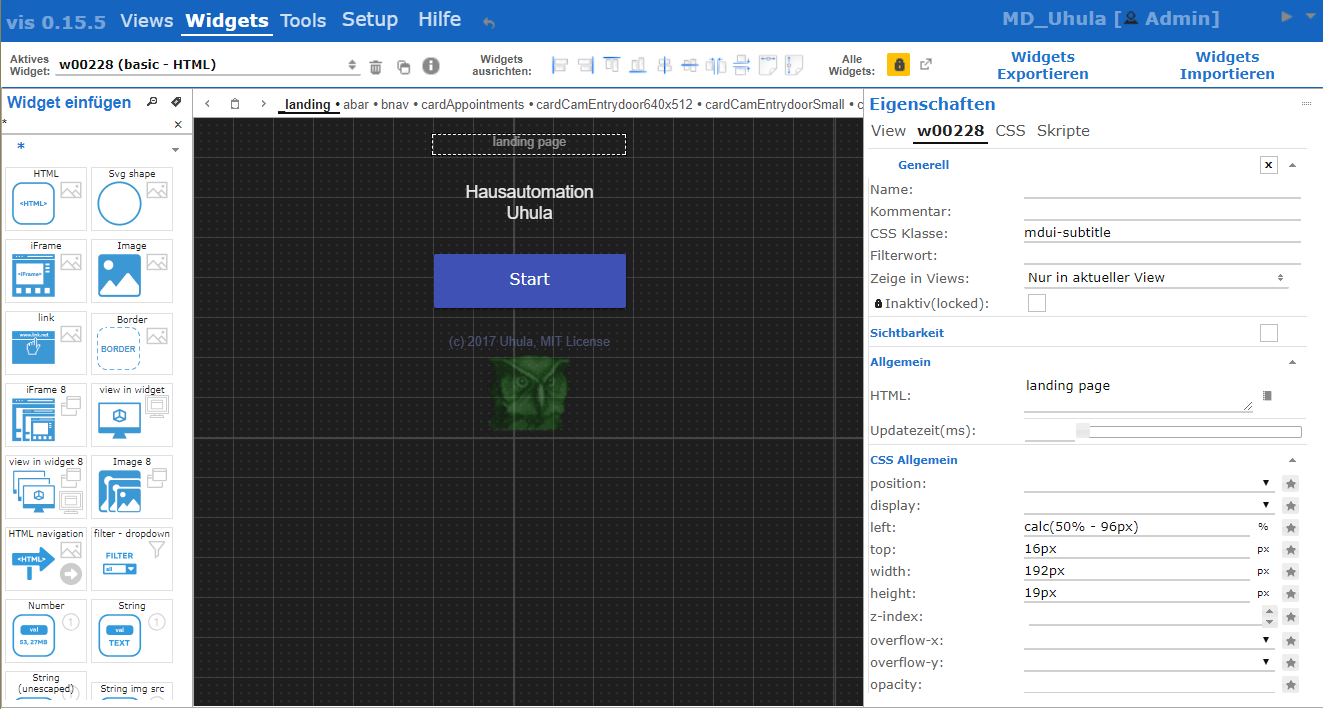Viewport: 1323px width, 709px height.
Task: Open the Tools menu
Action: [x=303, y=20]
